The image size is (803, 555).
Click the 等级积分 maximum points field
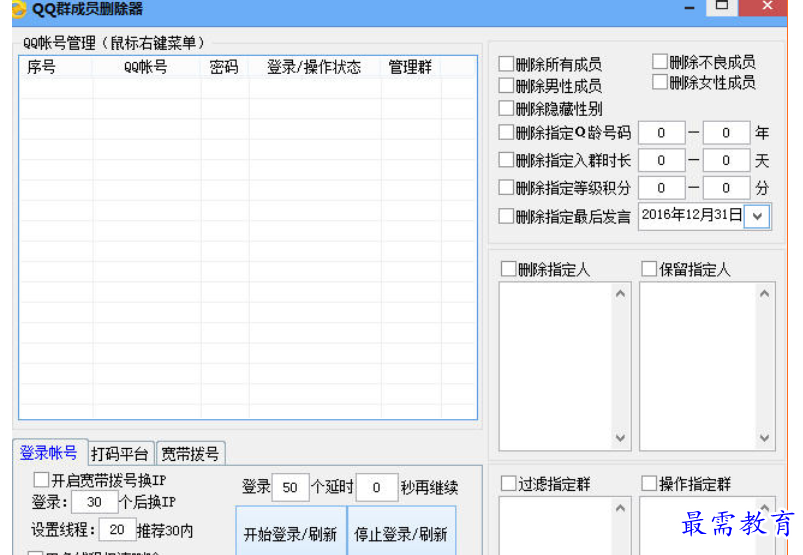(726, 188)
